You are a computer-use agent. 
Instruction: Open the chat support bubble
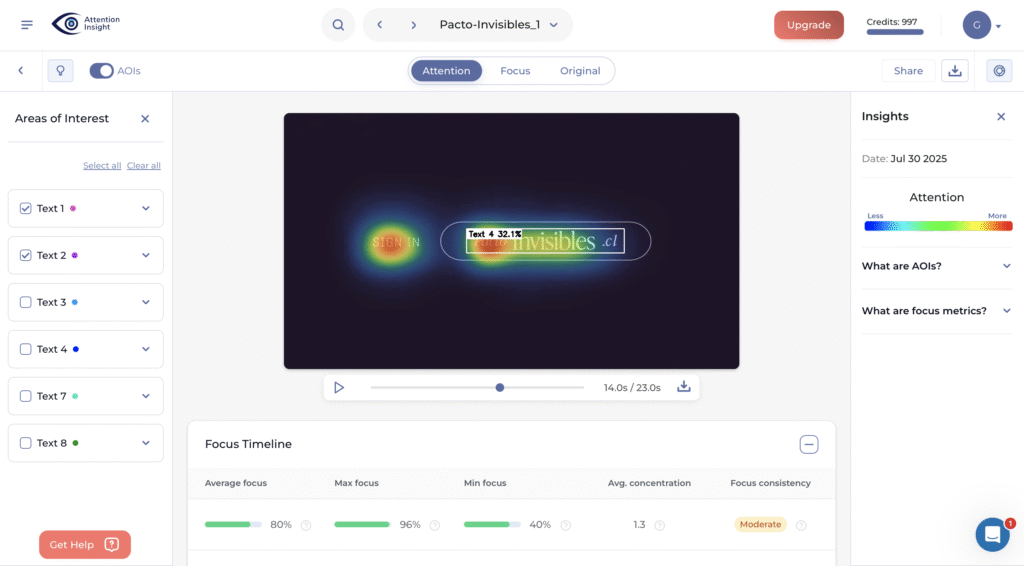pos(992,535)
